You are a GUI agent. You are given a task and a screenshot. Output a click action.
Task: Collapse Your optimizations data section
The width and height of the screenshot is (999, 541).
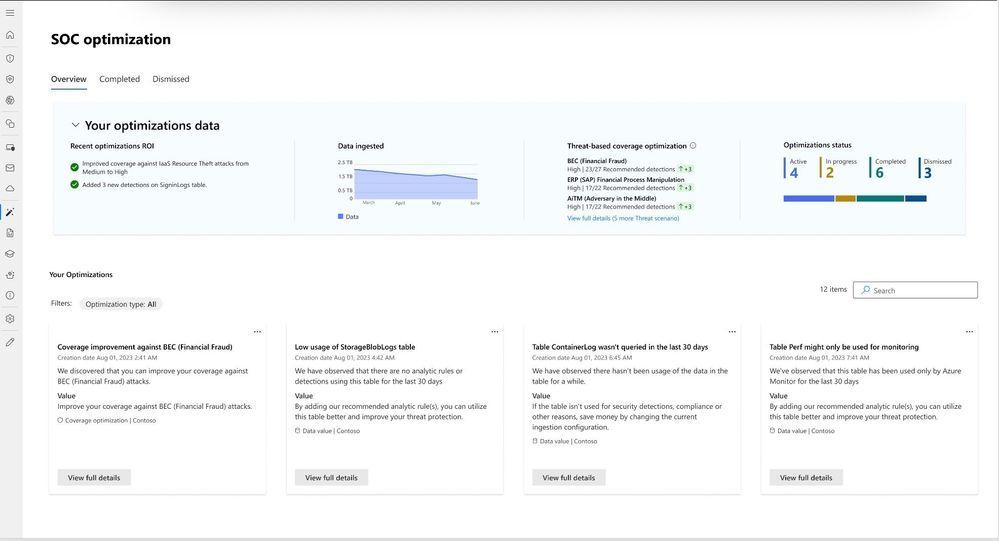click(75, 126)
